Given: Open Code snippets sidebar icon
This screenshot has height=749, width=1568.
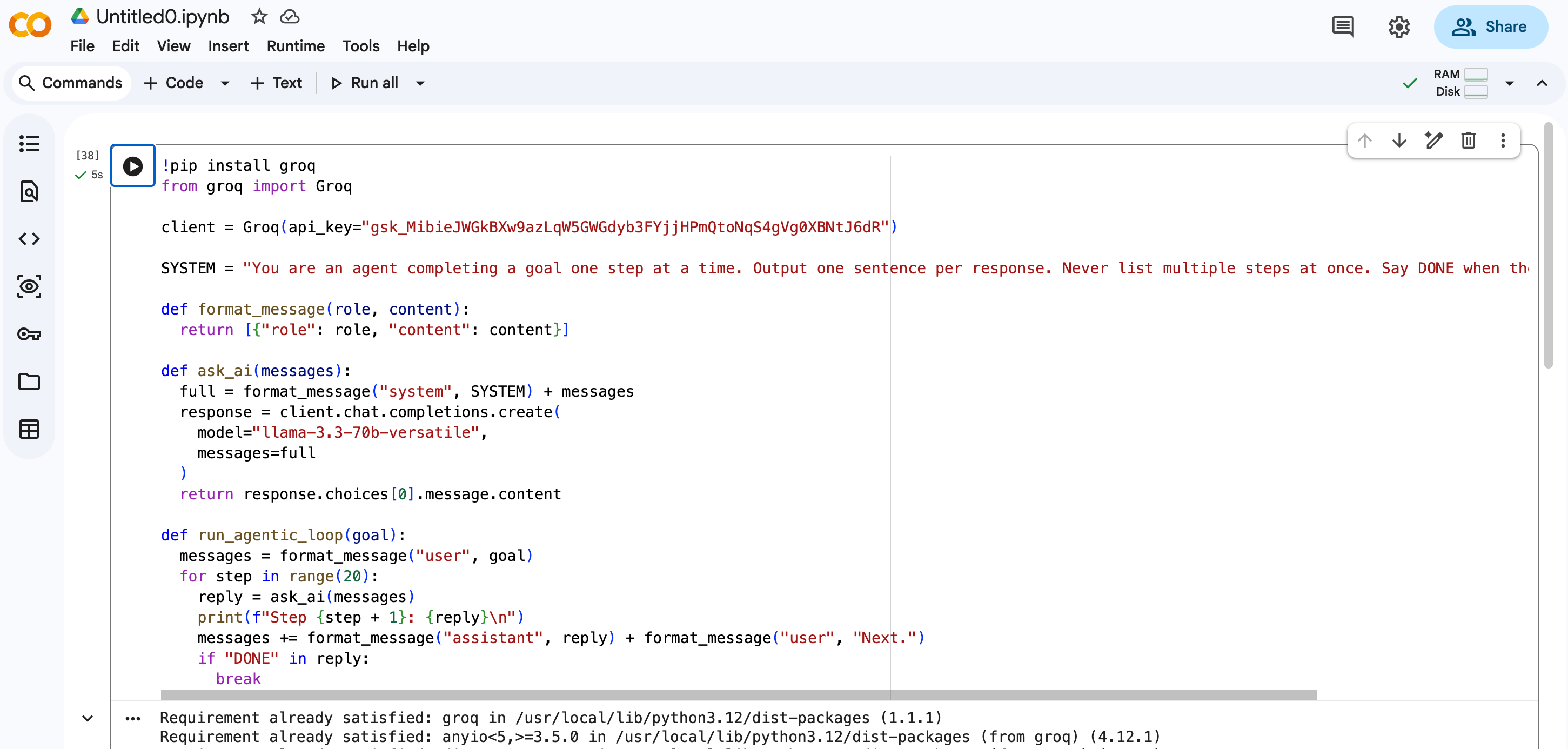Looking at the screenshot, I should [29, 239].
